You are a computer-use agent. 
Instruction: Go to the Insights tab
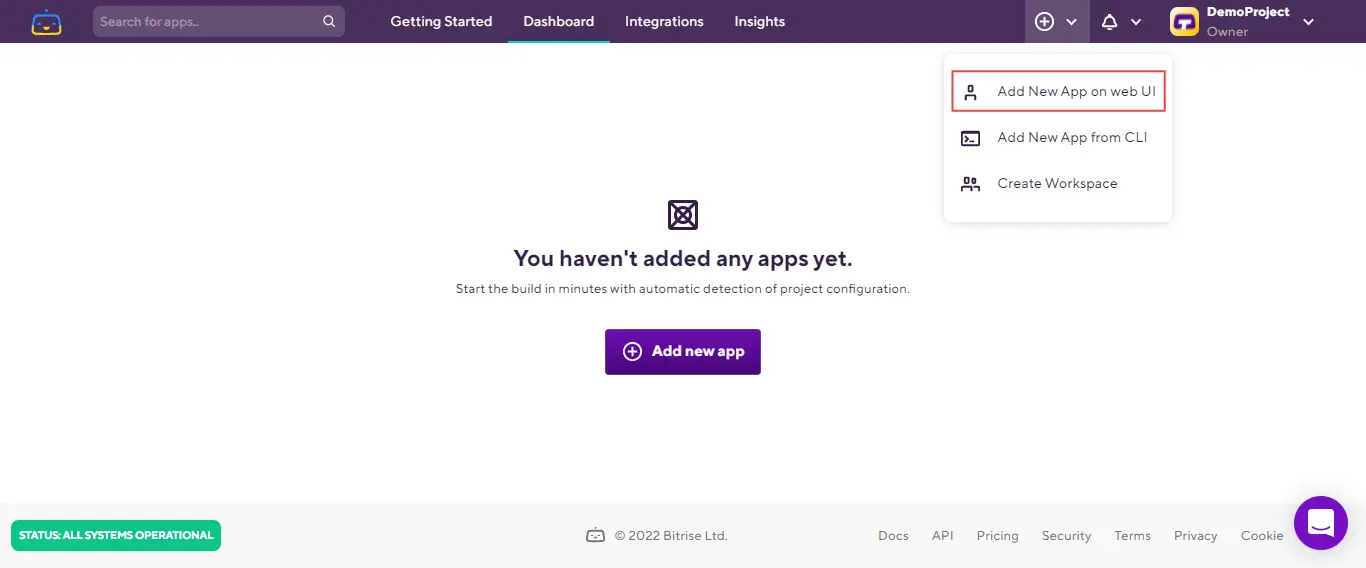759,21
